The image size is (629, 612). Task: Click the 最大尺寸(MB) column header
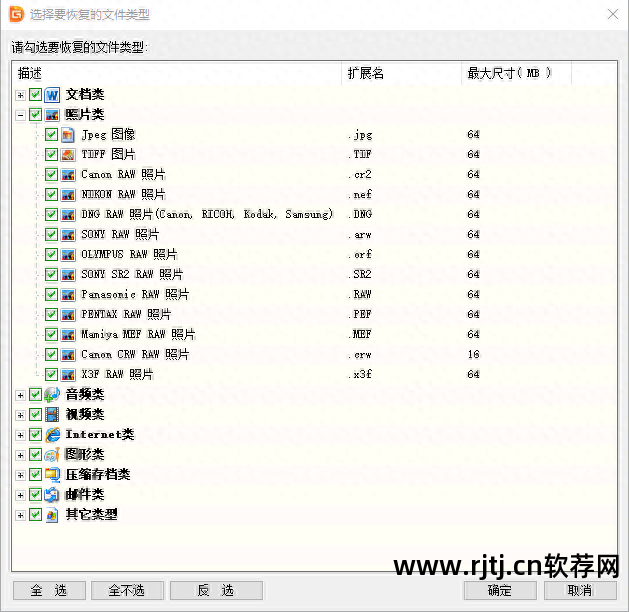pyautogui.click(x=516, y=73)
